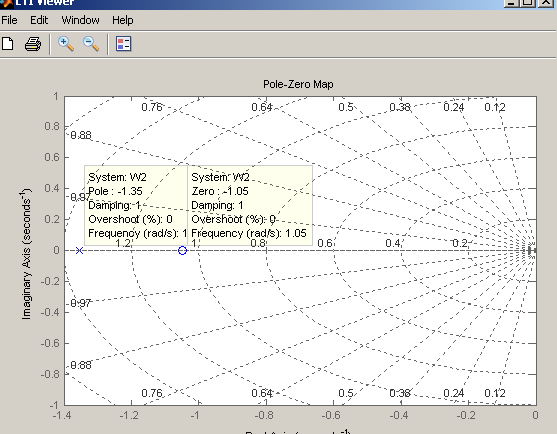Click the Zero -1.05 data tip
This screenshot has height=434, width=557.
pyautogui.click(x=250, y=205)
